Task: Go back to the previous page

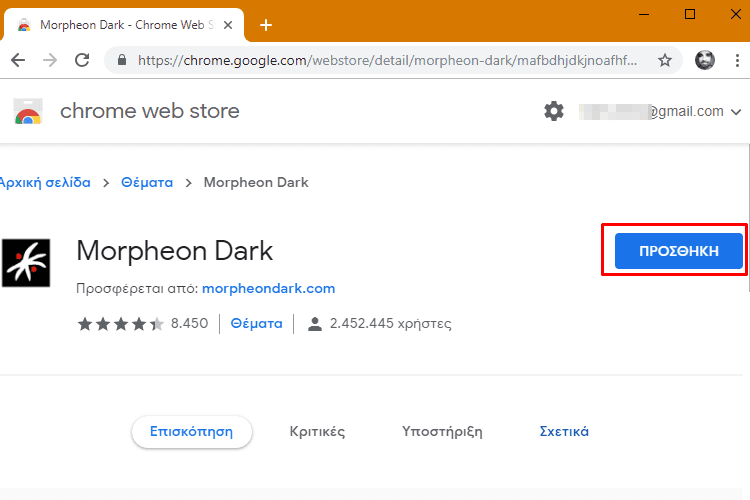Action: tap(18, 60)
